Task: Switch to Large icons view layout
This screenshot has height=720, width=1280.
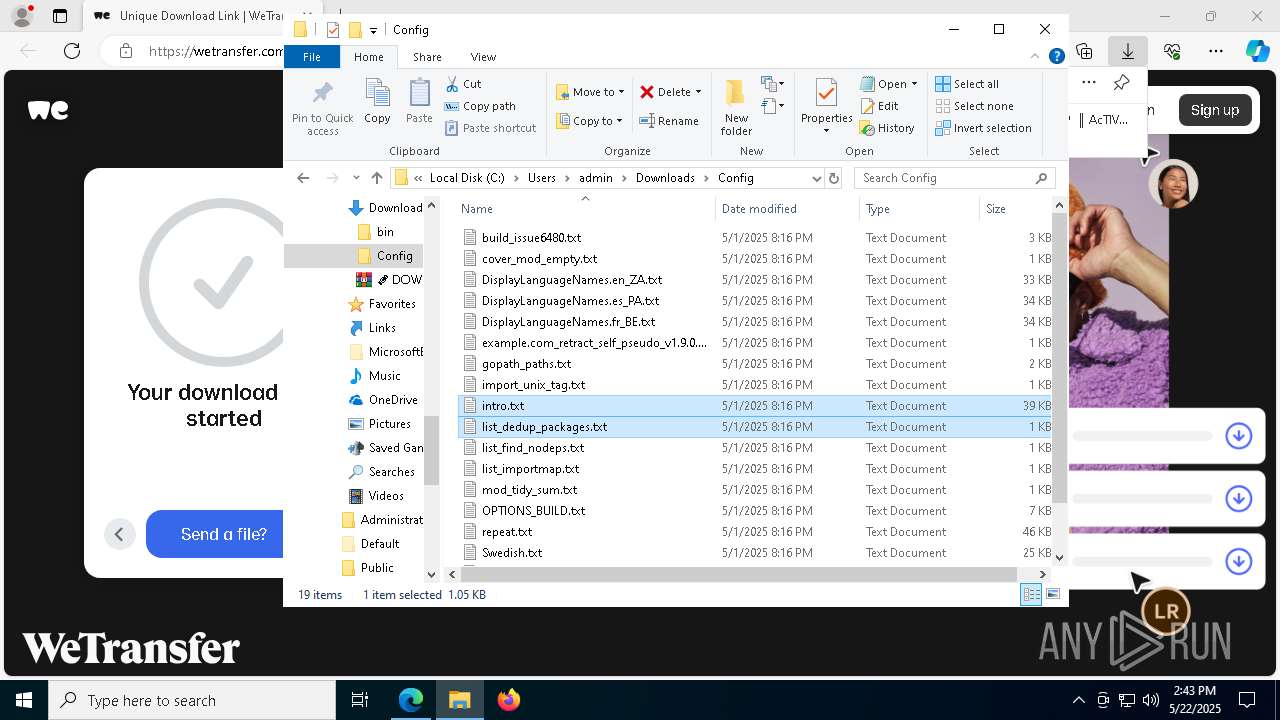Action: coord(1053,595)
